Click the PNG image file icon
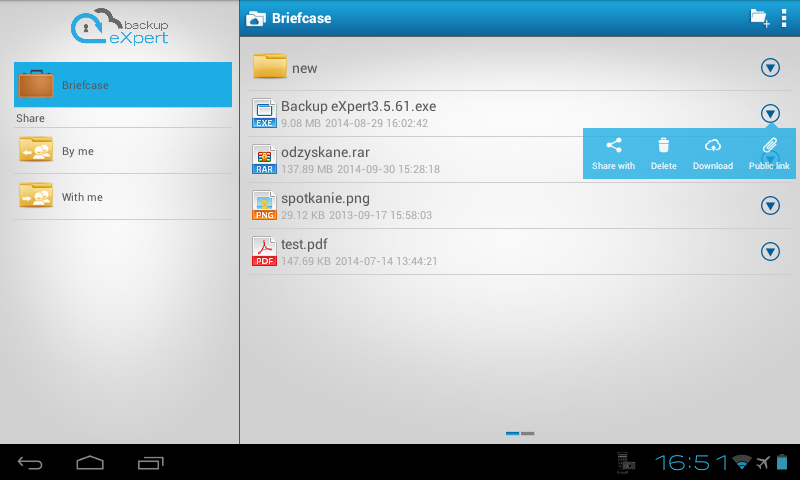 (264, 205)
